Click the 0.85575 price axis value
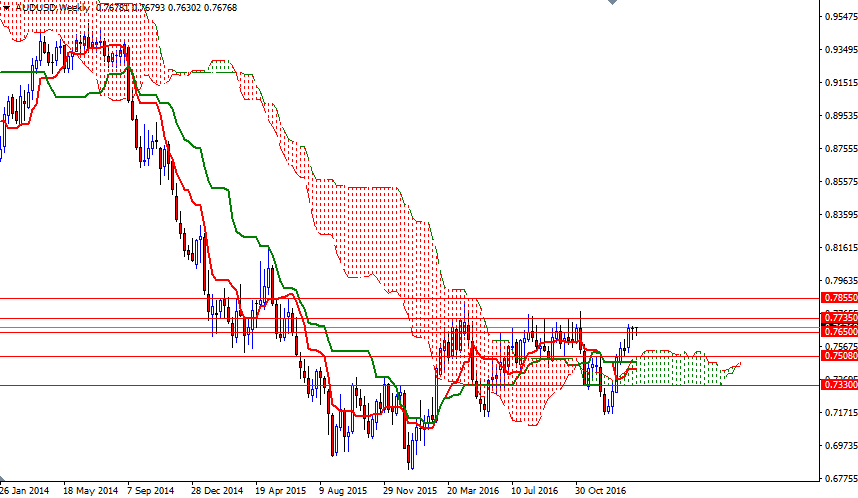The height and width of the screenshot is (498, 858). pyautogui.click(x=841, y=181)
